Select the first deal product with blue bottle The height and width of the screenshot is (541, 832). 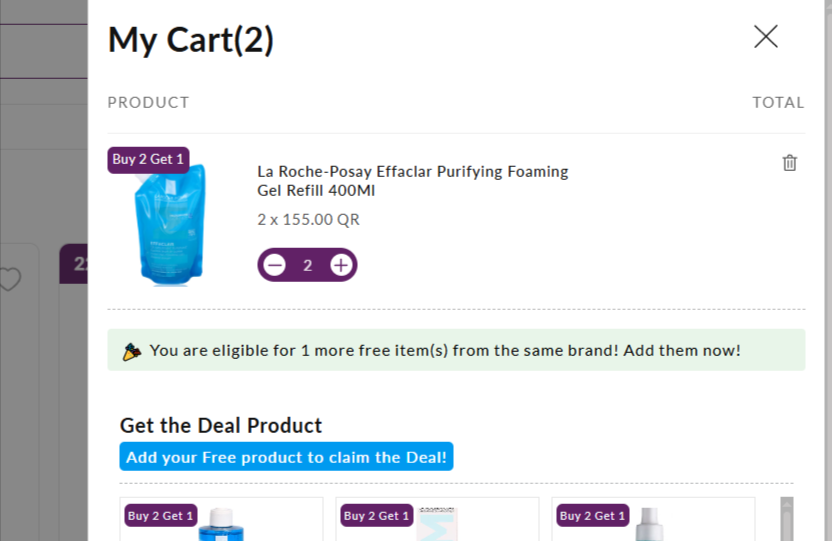[221, 520]
